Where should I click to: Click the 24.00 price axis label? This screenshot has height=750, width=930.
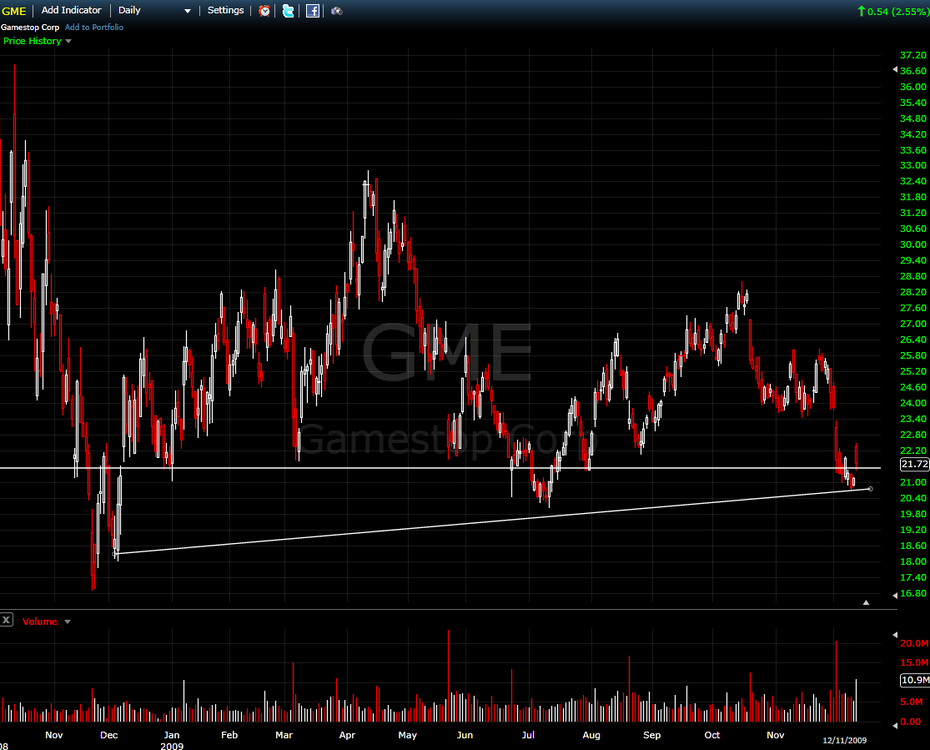click(913, 403)
